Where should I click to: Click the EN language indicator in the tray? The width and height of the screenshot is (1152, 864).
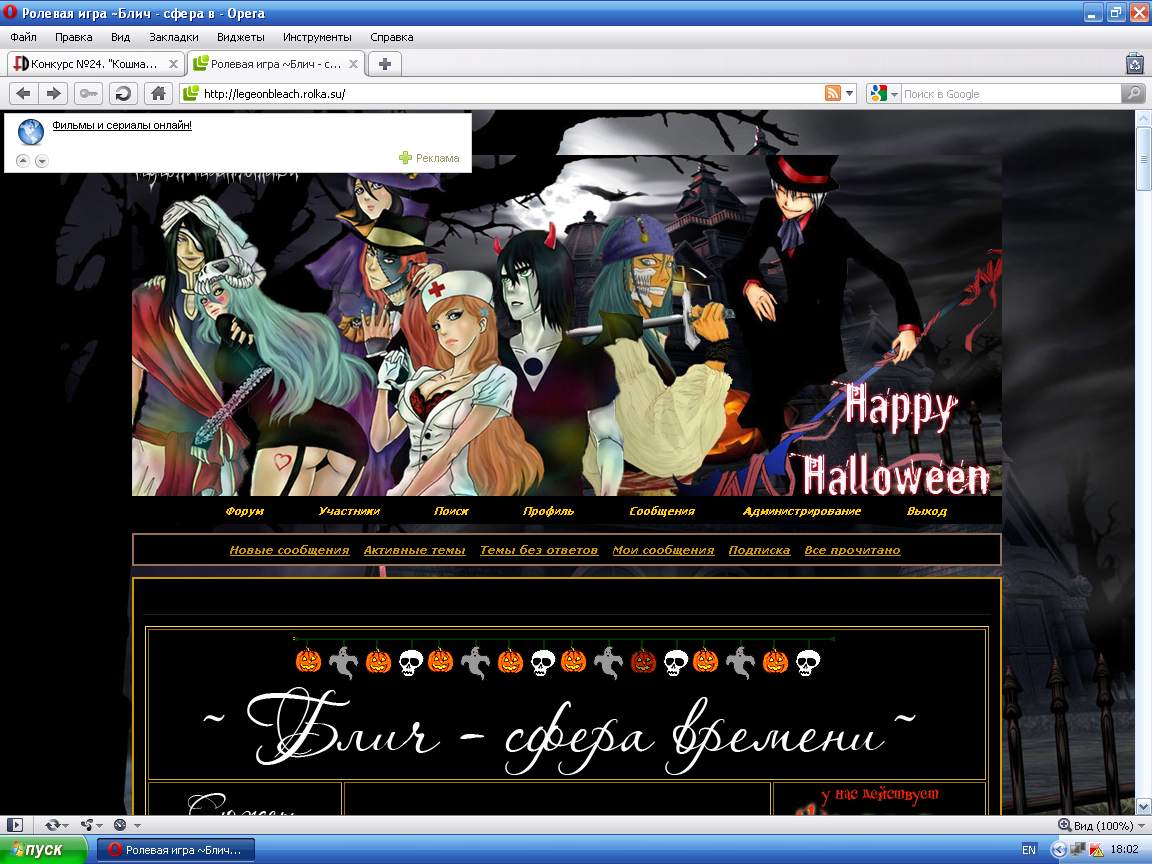coord(1029,849)
